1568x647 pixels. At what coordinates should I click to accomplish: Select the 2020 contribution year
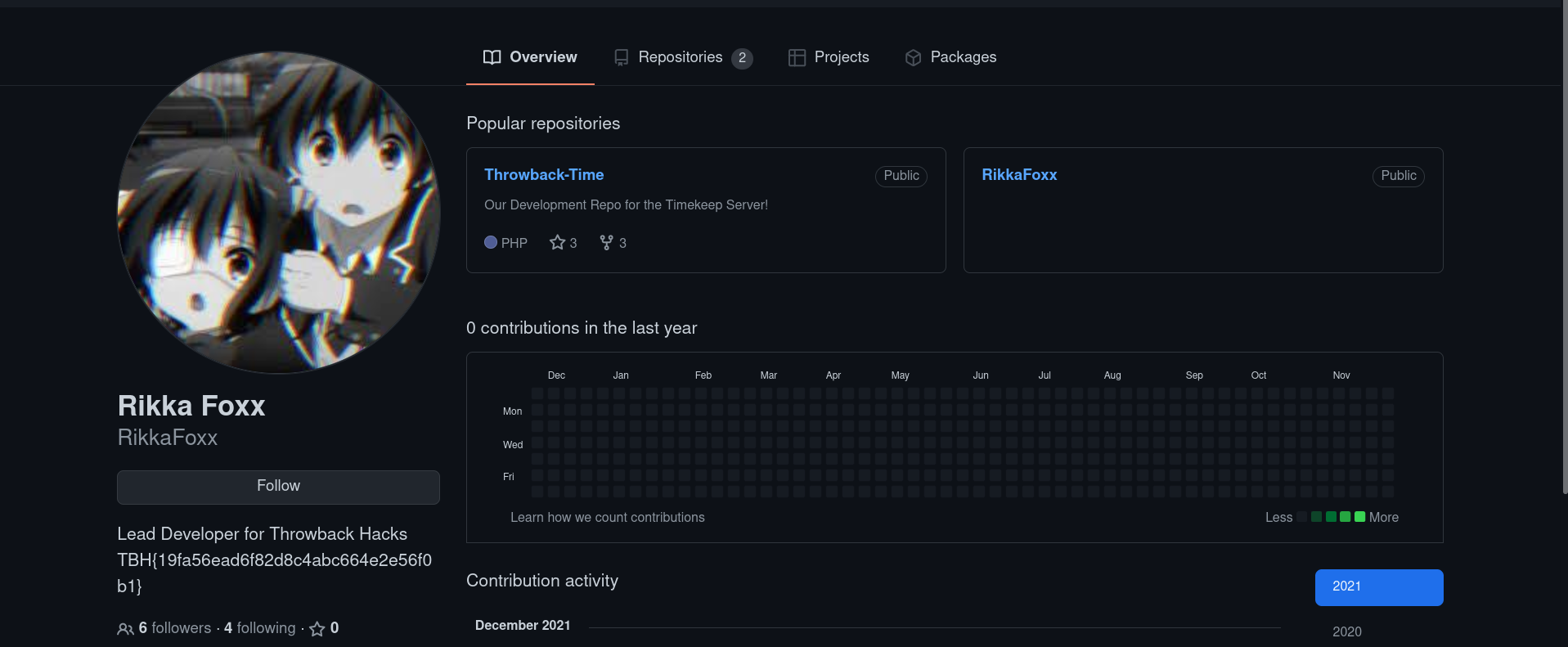tap(1347, 631)
